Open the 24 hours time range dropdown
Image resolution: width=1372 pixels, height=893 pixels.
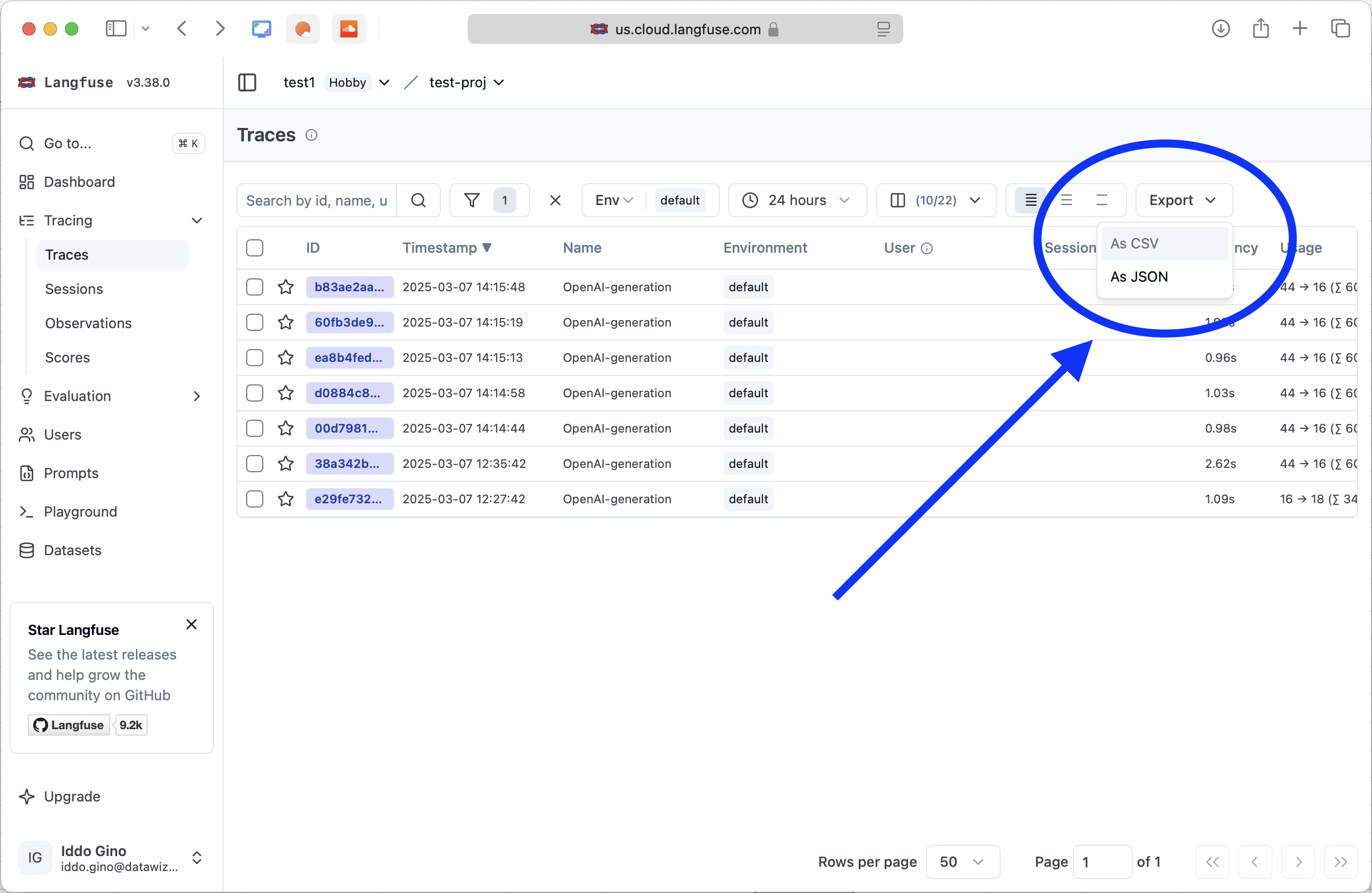pyautogui.click(x=797, y=200)
